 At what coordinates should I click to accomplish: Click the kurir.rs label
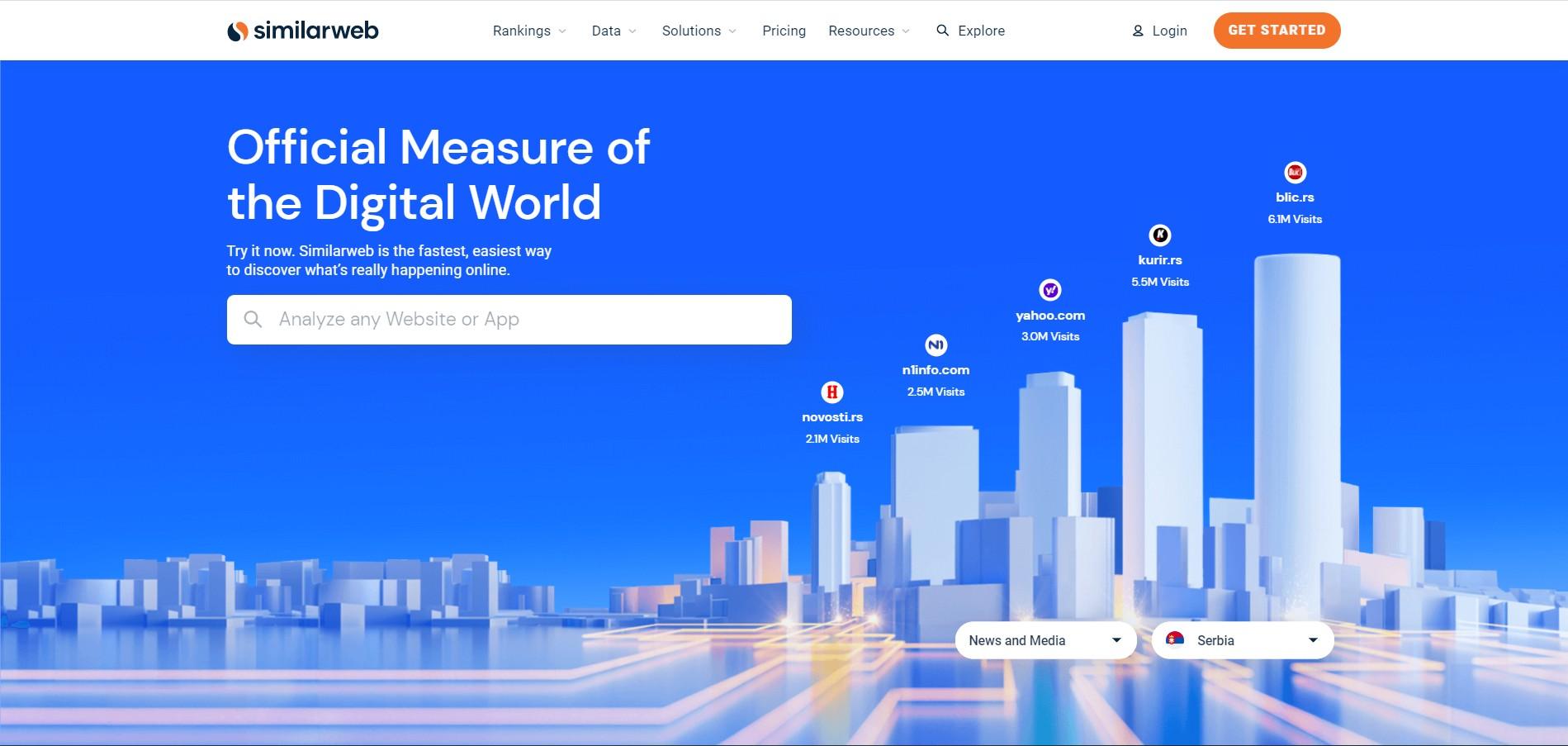[x=1160, y=260]
